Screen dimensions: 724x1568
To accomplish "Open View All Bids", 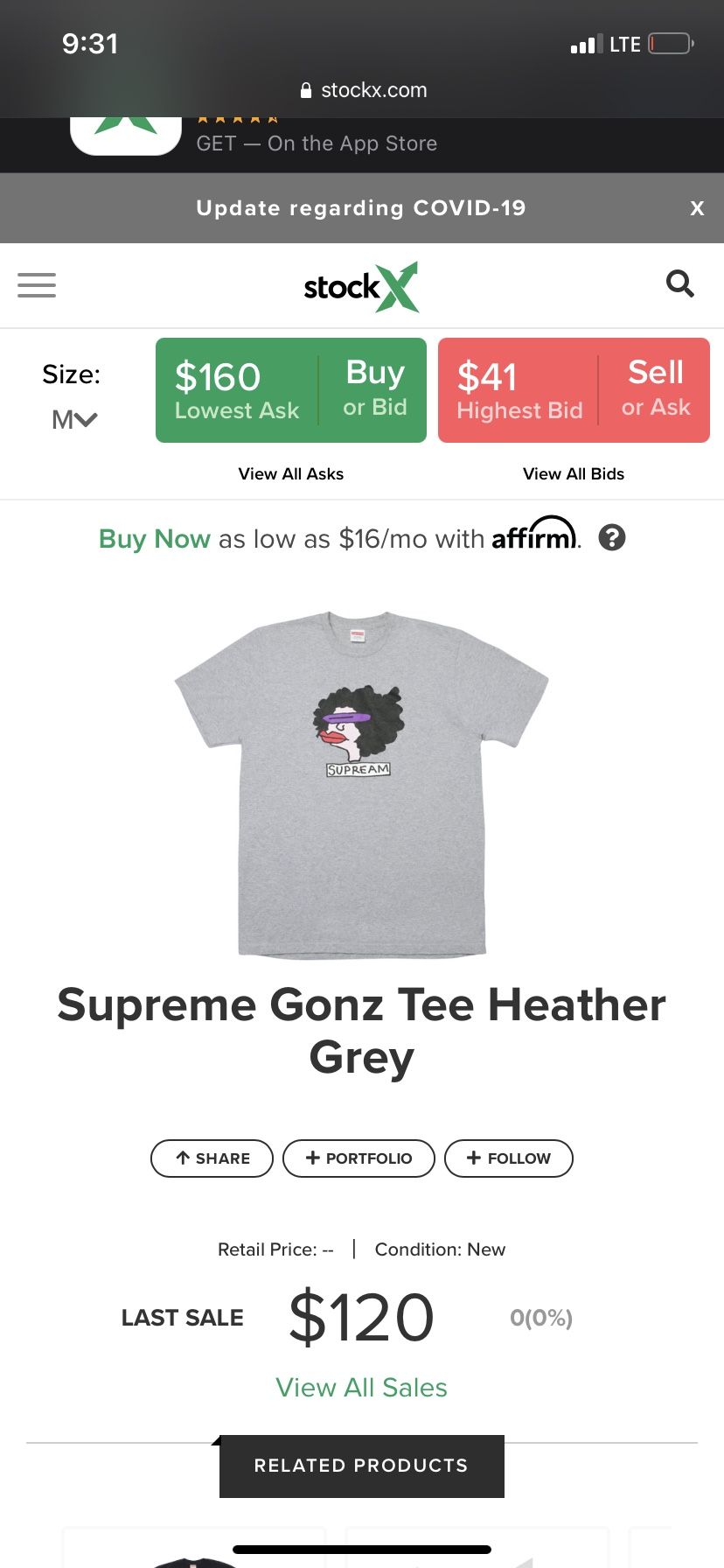I will pos(574,473).
